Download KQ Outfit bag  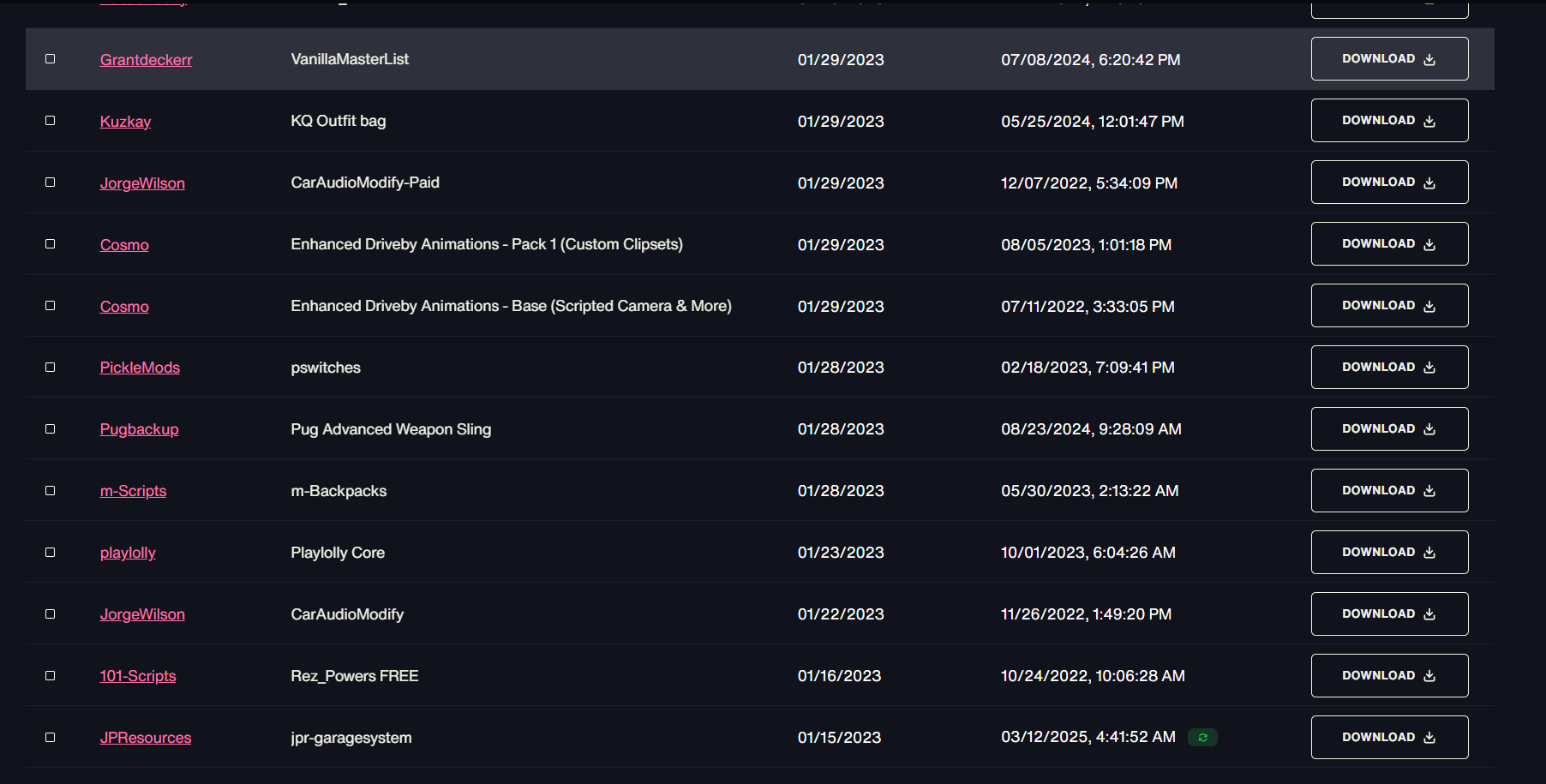(1389, 121)
